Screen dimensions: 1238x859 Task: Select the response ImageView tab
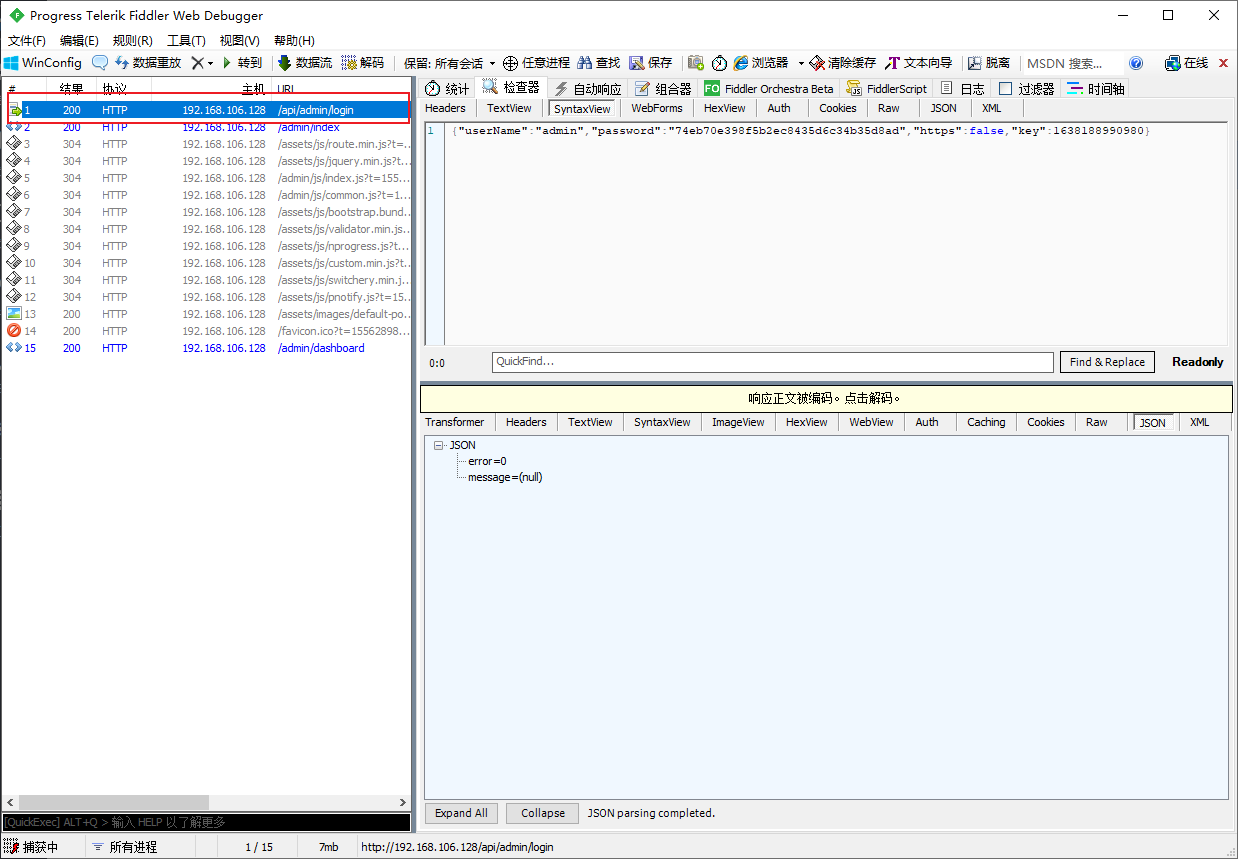tap(738, 422)
